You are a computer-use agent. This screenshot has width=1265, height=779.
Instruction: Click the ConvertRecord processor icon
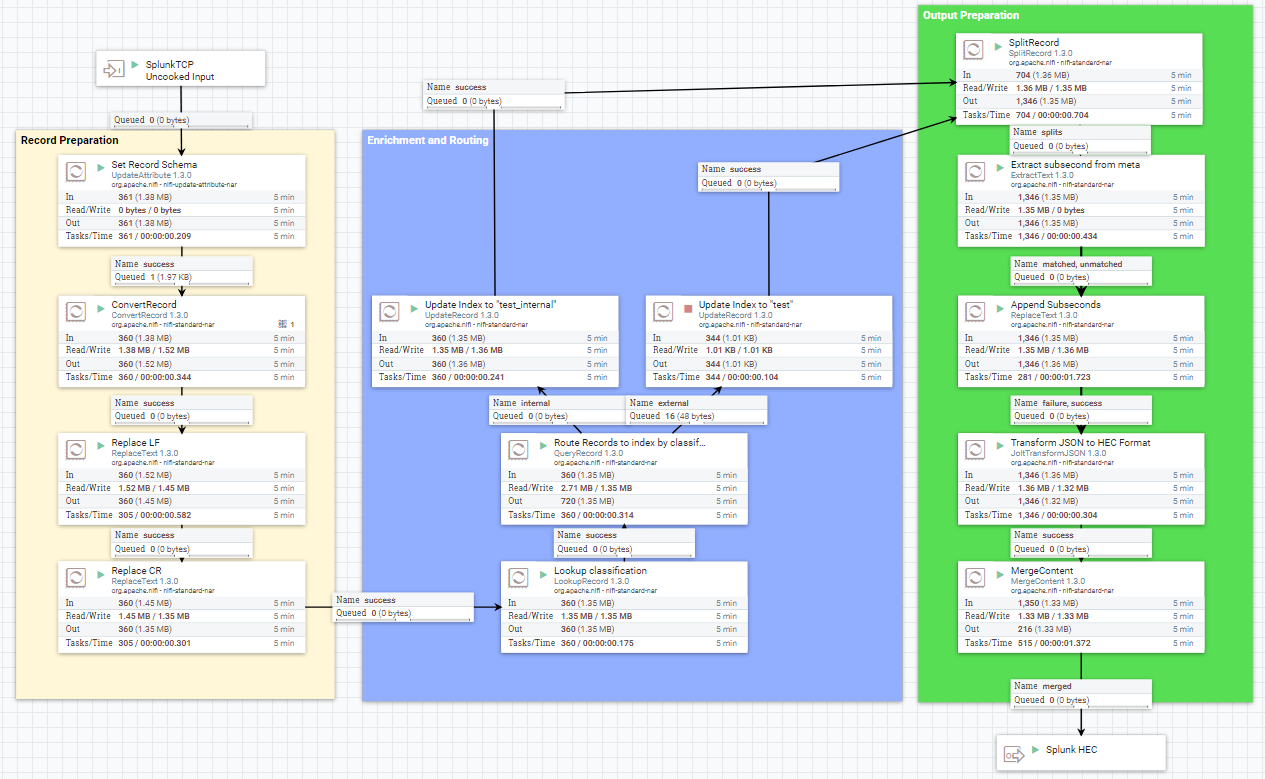[75, 310]
